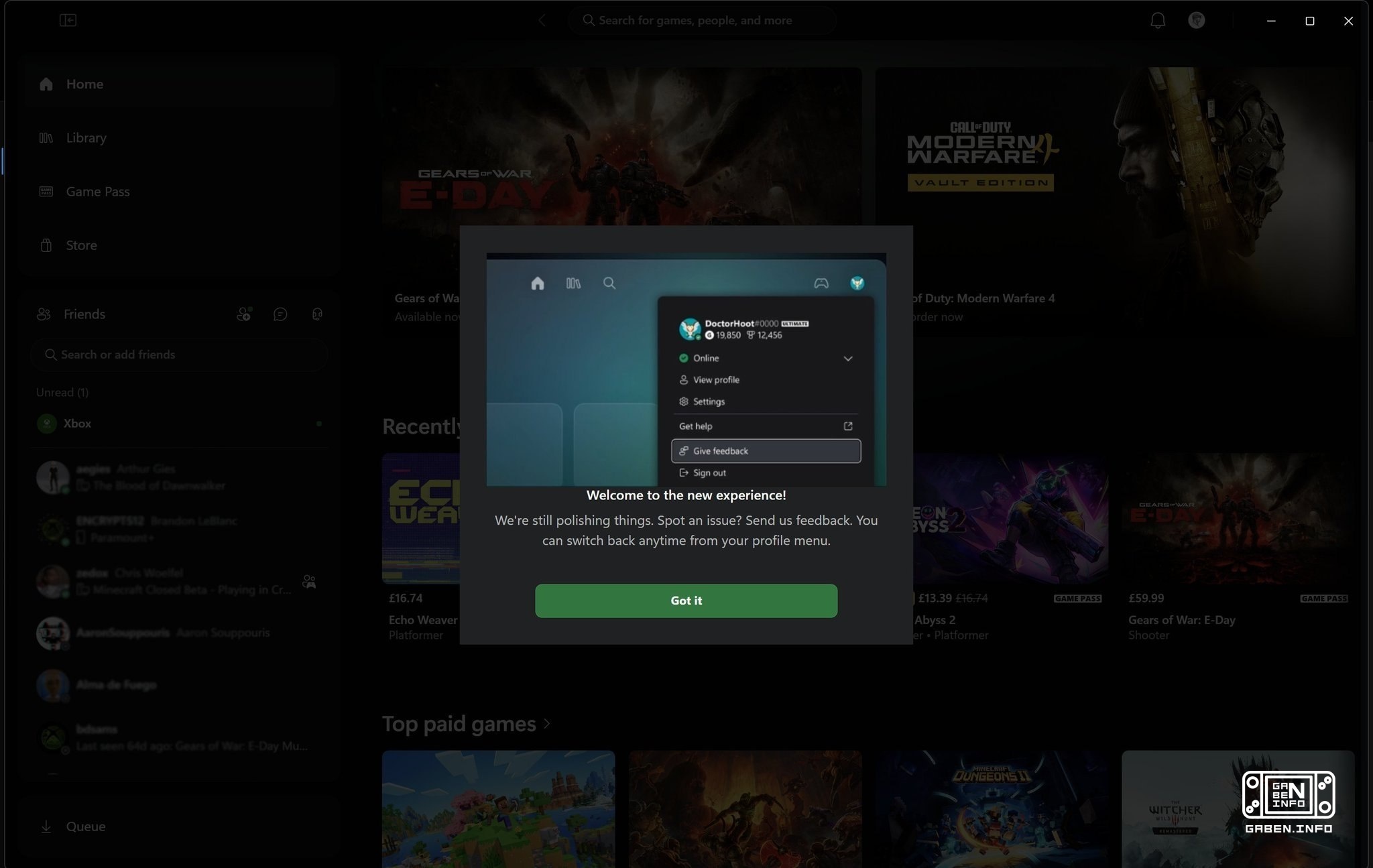Click the magnifier icon in the preview image
The image size is (1373, 868).
(x=609, y=284)
